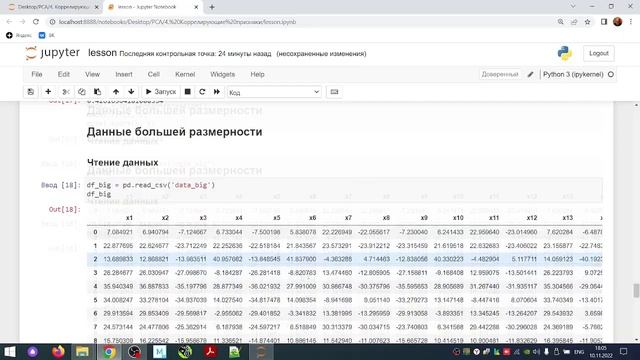Click the df_big read_csv code cell
The image size is (640, 360).
(x=343, y=189)
